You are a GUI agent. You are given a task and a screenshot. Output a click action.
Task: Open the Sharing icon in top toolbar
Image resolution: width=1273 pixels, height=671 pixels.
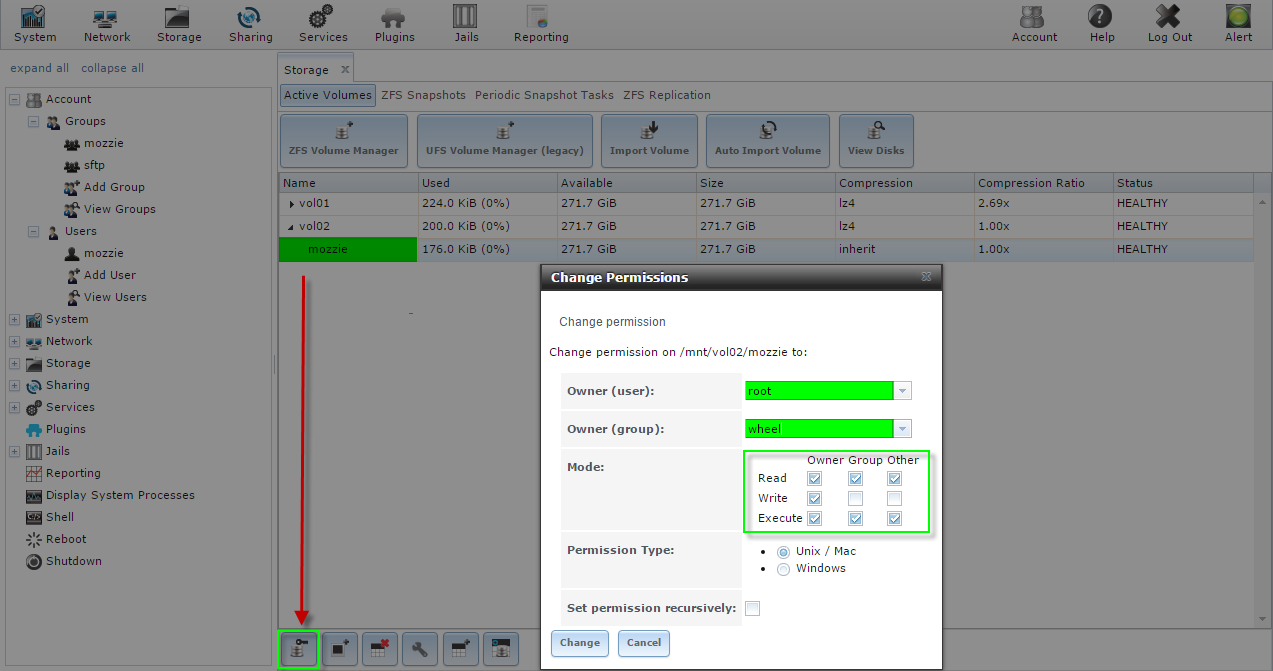point(250,23)
